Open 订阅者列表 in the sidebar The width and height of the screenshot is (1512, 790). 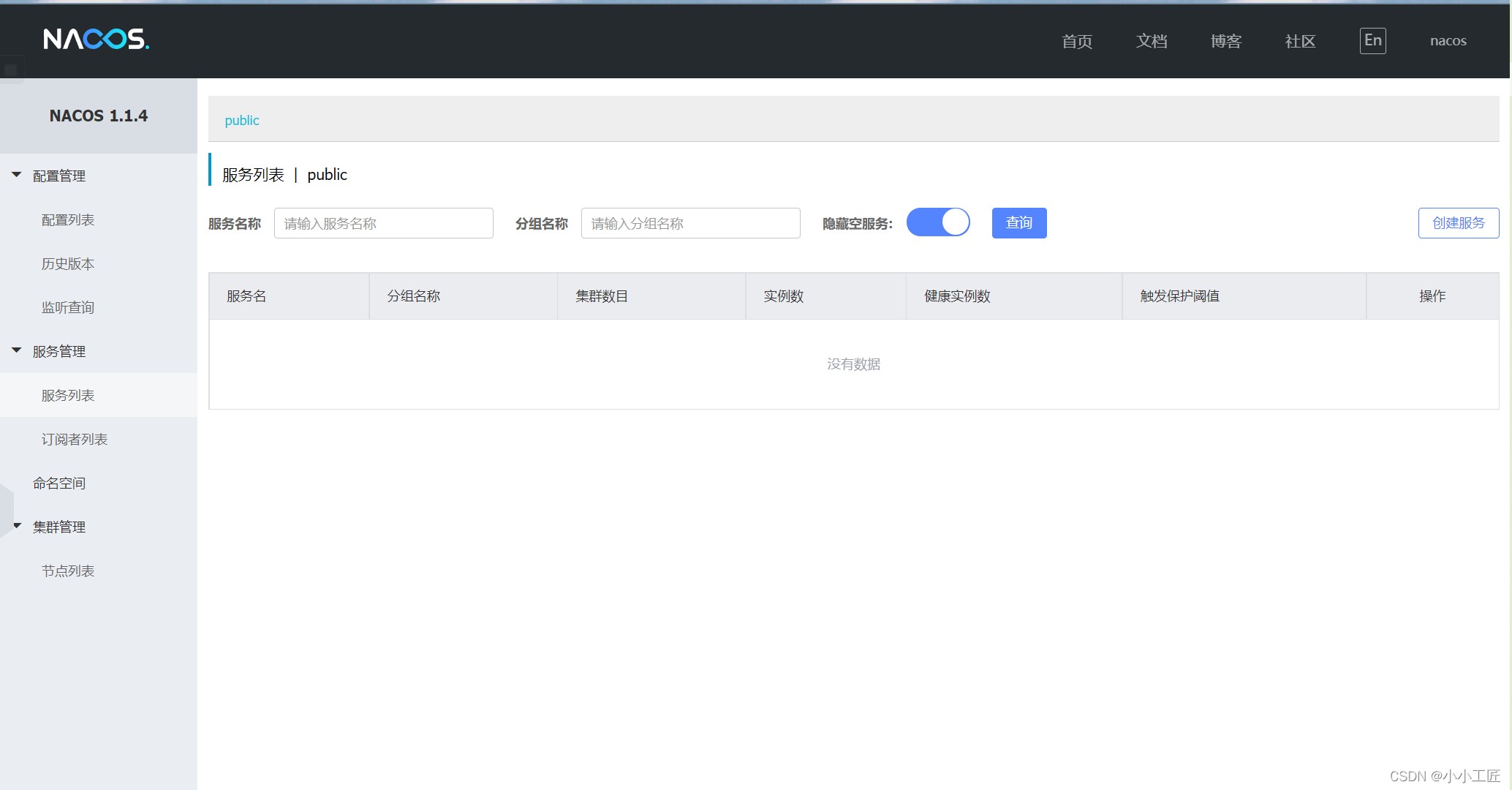tap(74, 439)
